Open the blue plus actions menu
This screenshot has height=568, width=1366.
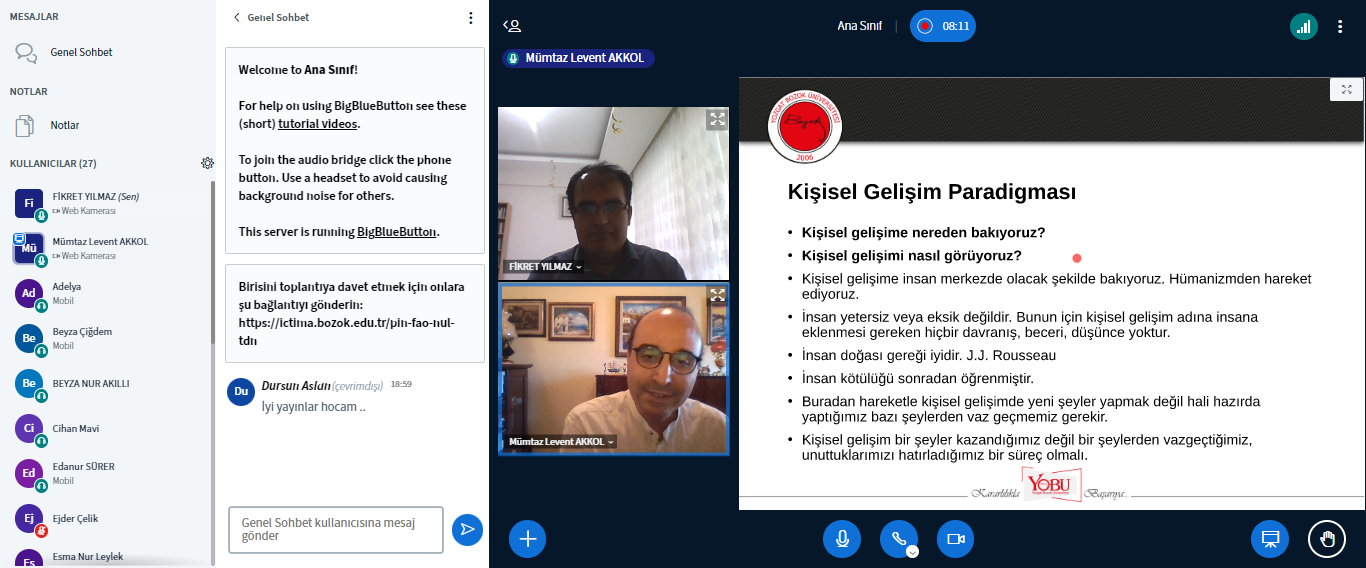[x=528, y=539]
